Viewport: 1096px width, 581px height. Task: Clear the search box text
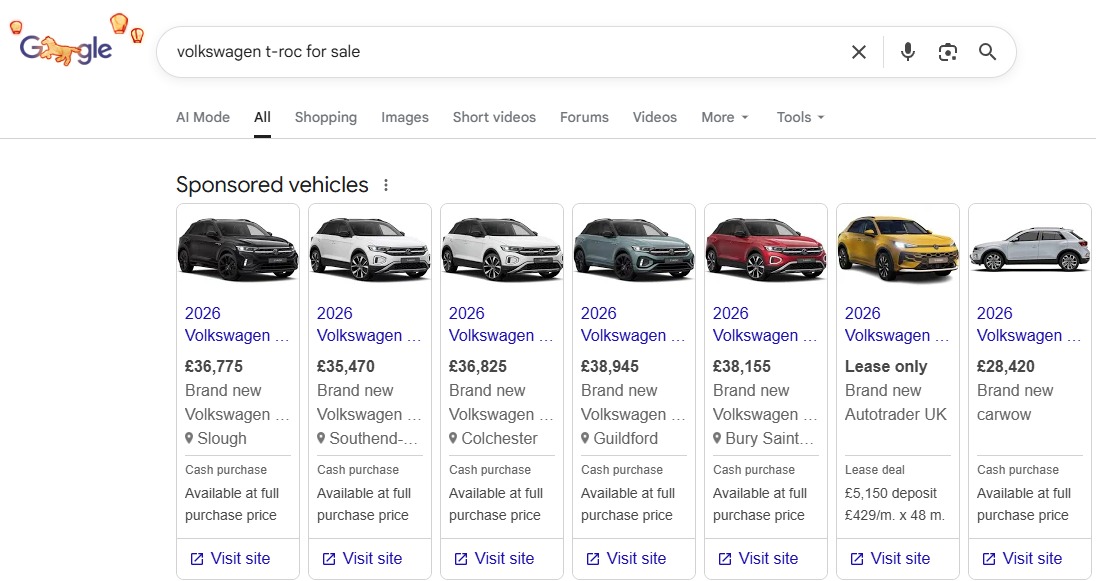[x=858, y=52]
